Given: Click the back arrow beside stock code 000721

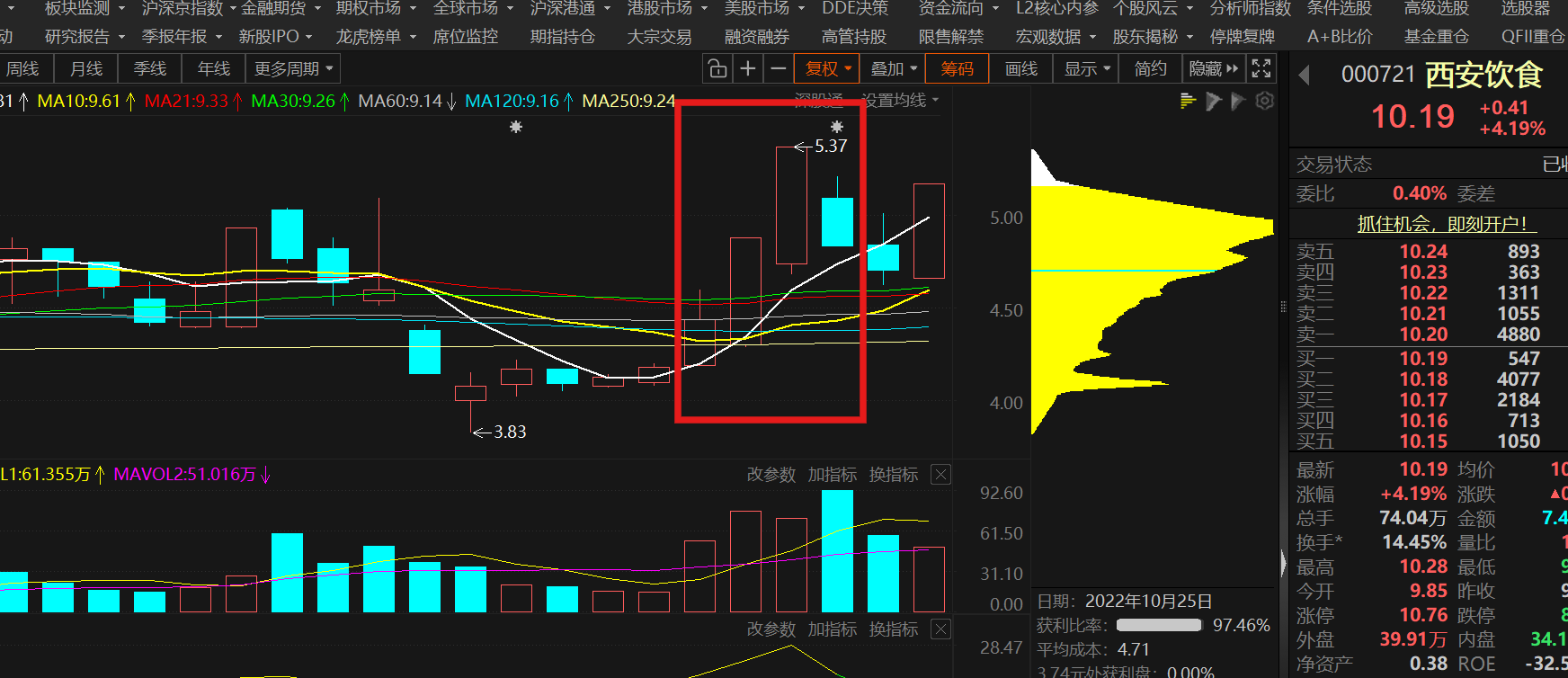Looking at the screenshot, I should click(x=1304, y=76).
